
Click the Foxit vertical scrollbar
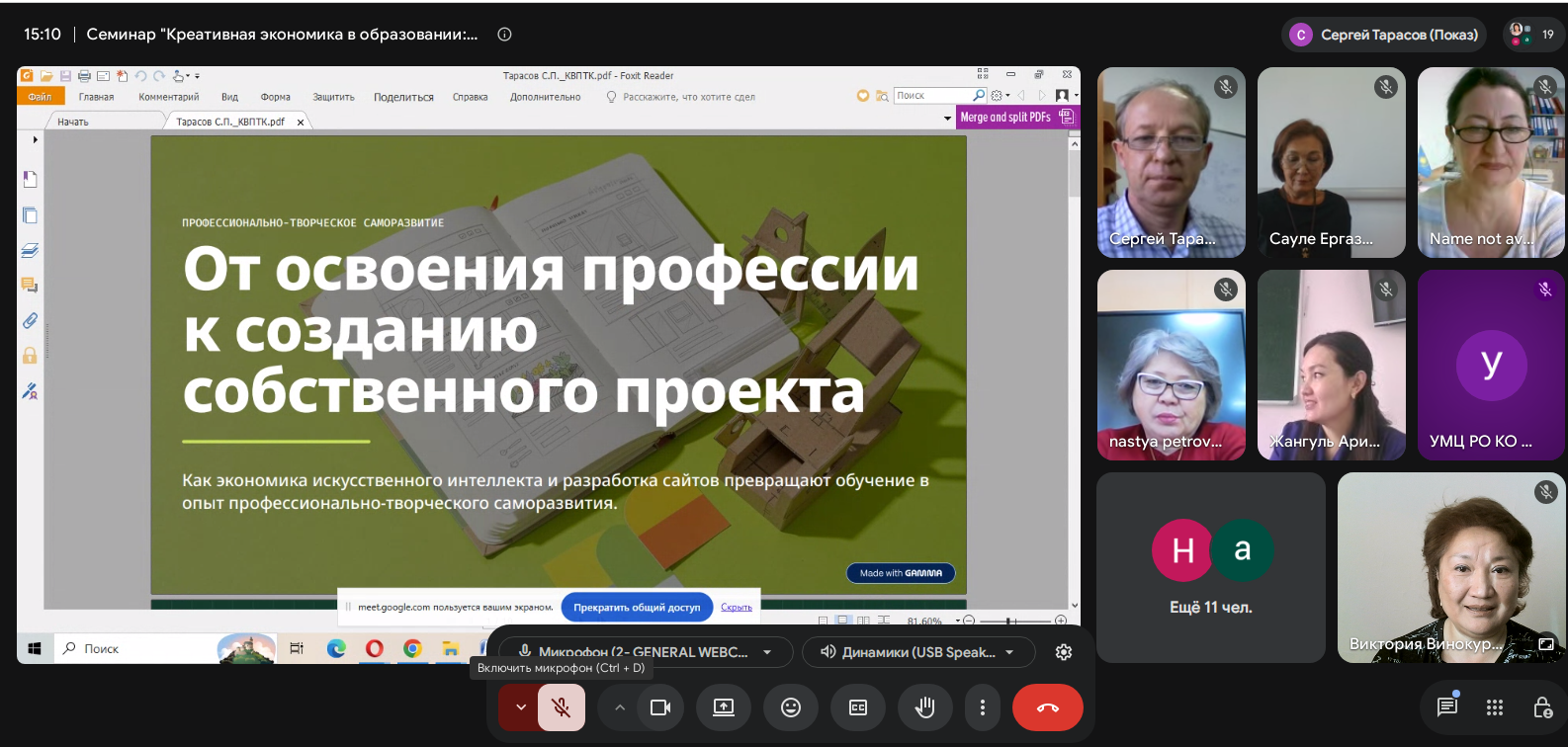(x=1074, y=372)
